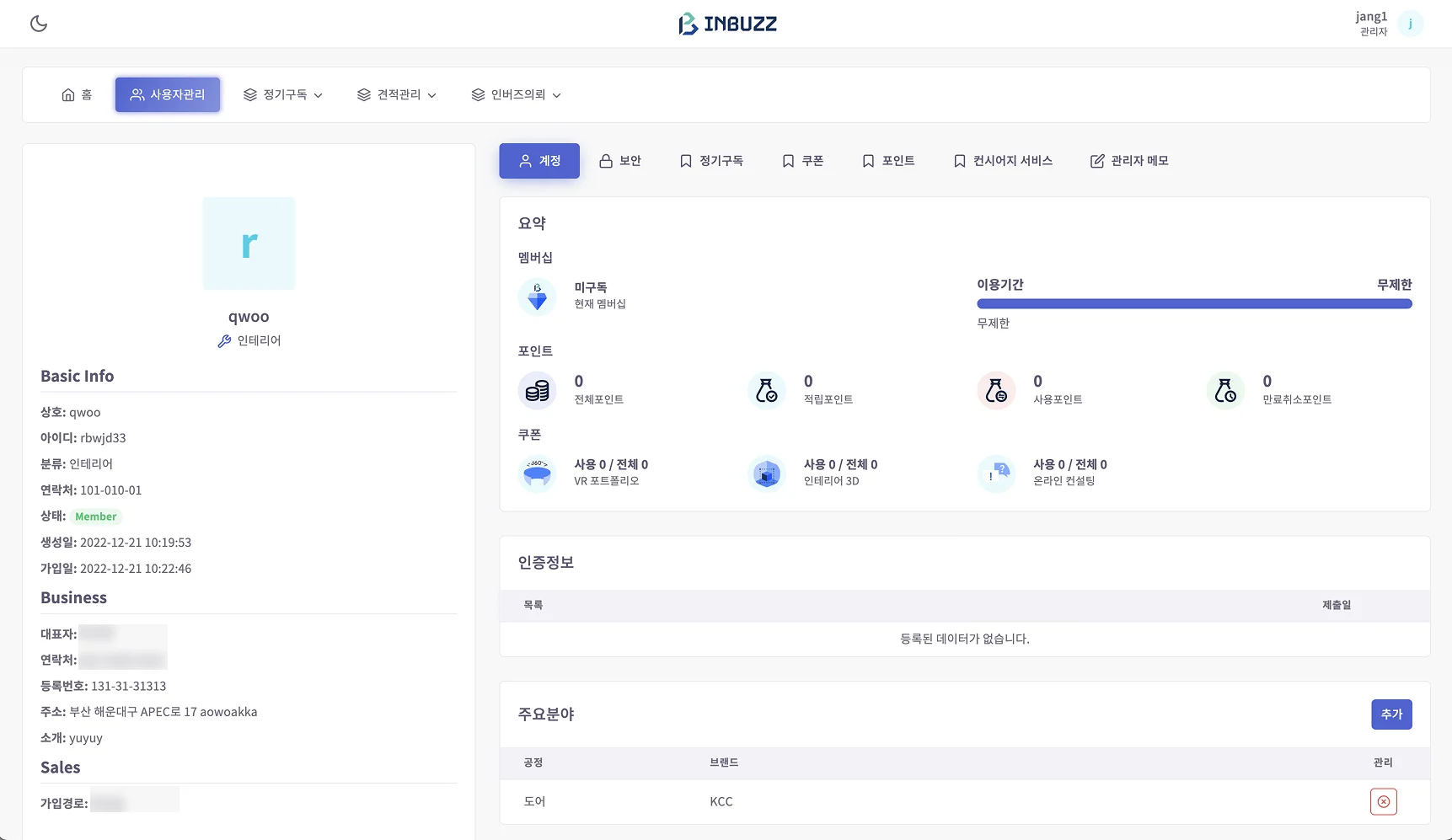Image resolution: width=1452 pixels, height=840 pixels.
Task: Click 견적관리 layers icon
Action: (364, 95)
